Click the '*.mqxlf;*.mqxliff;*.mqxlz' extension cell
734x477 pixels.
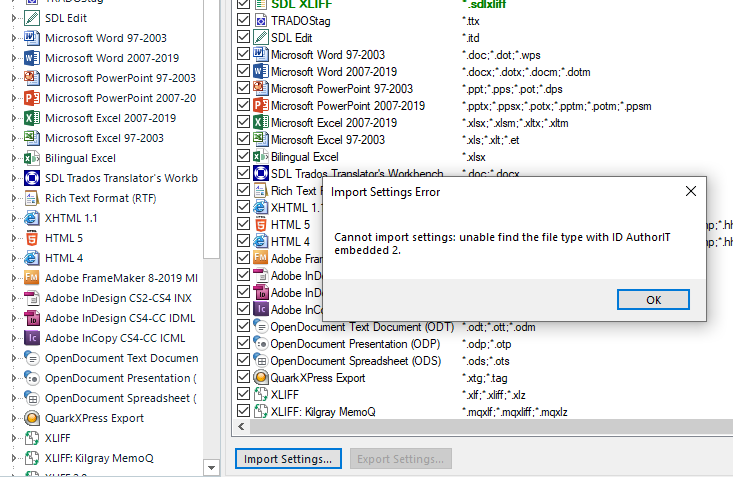(x=514, y=412)
